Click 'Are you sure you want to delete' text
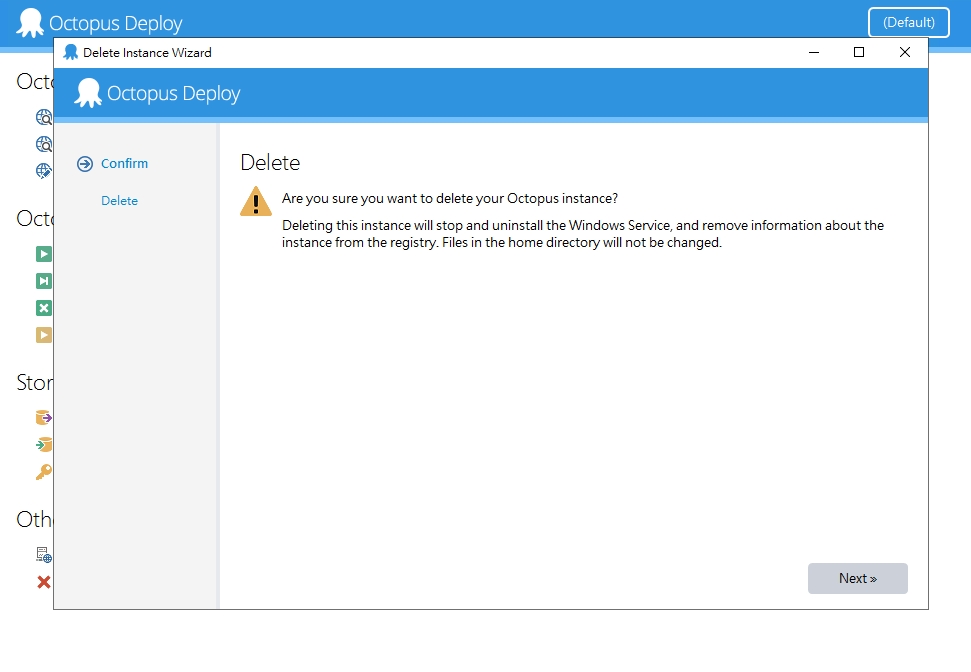The width and height of the screenshot is (971, 672). [450, 198]
